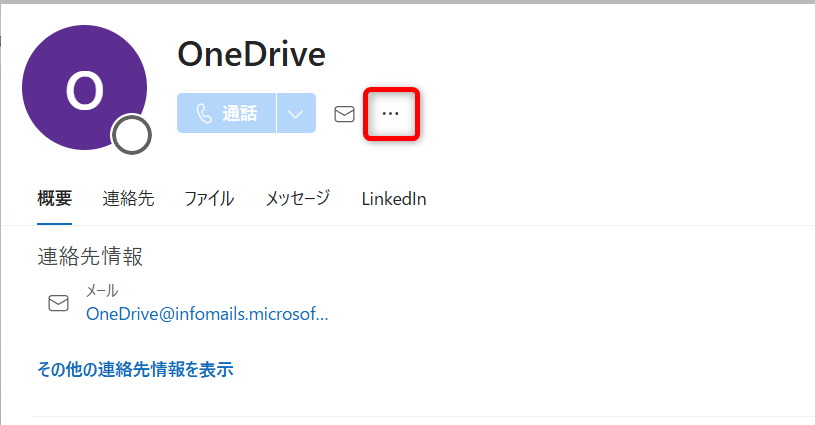815x425 pixels.
Task: Click the send email envelope icon beside the call button
Action: [x=344, y=114]
